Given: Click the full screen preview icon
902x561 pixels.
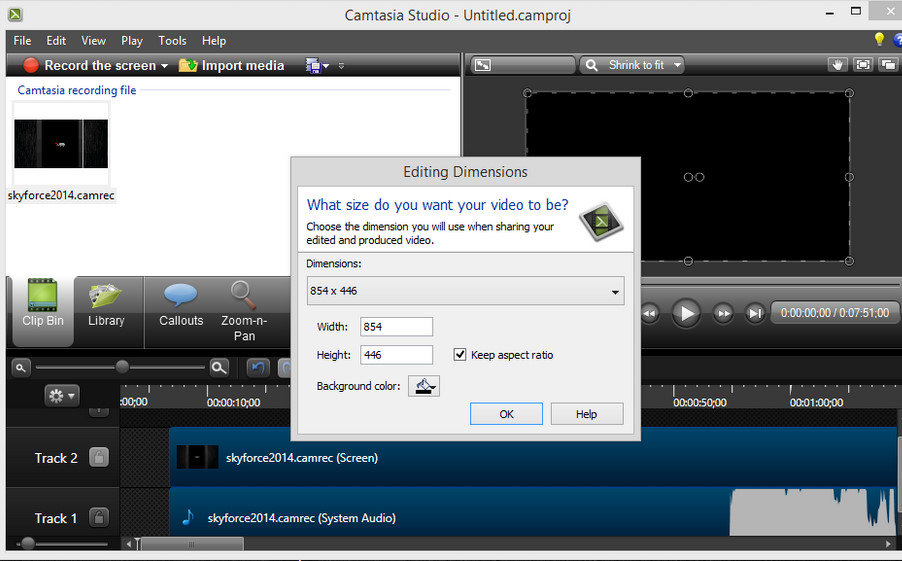Looking at the screenshot, I should point(863,65).
